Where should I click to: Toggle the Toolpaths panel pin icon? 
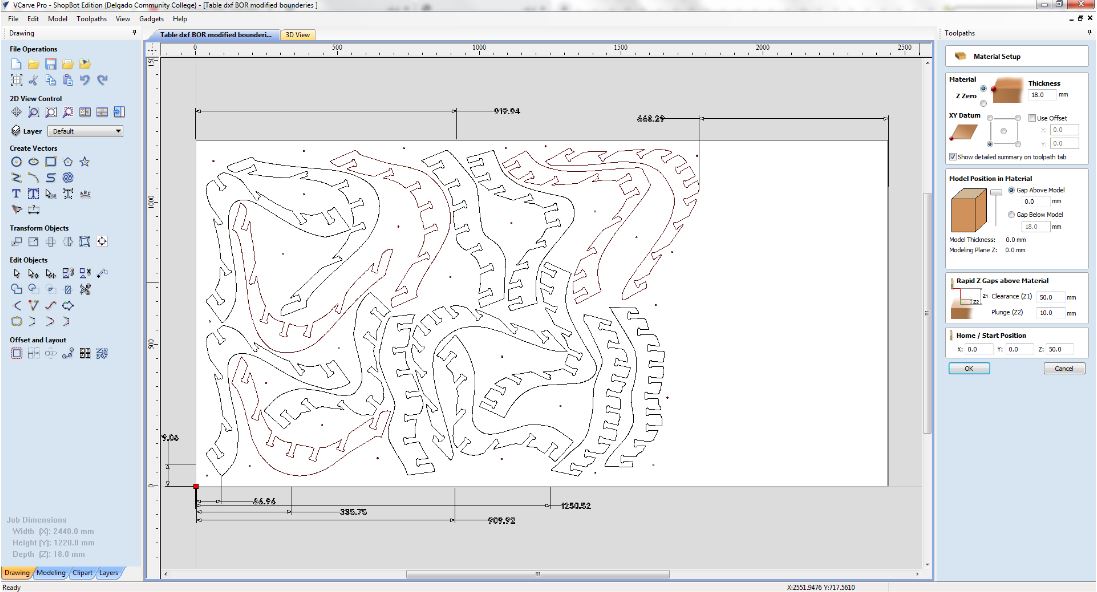1089,33
